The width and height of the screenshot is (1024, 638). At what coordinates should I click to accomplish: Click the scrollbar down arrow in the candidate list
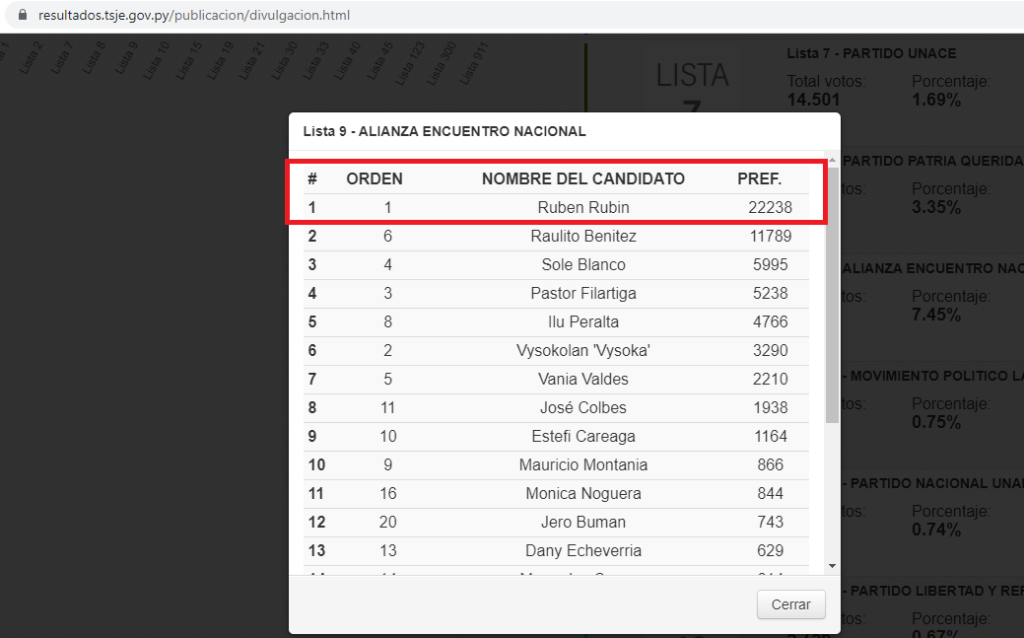point(833,566)
